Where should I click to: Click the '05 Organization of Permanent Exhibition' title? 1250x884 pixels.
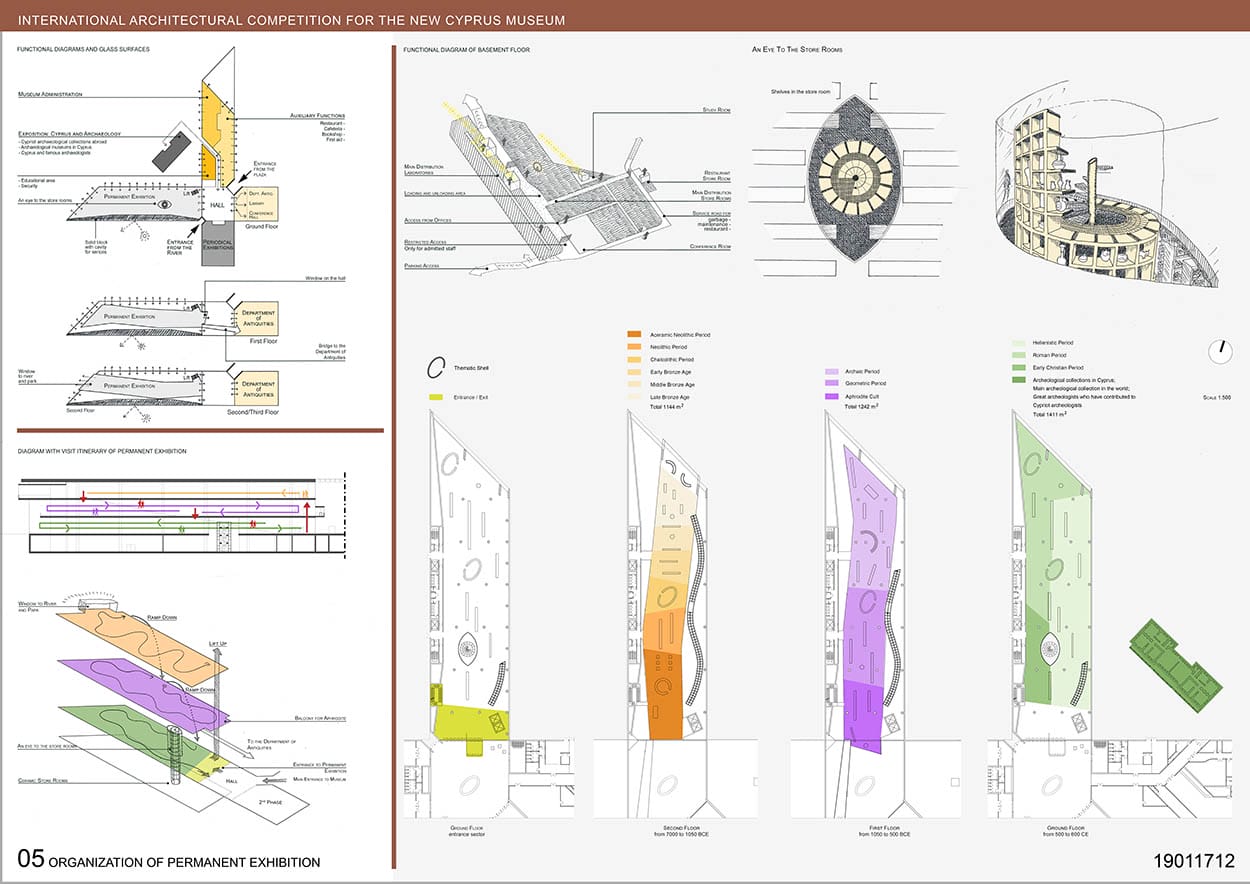click(169, 859)
